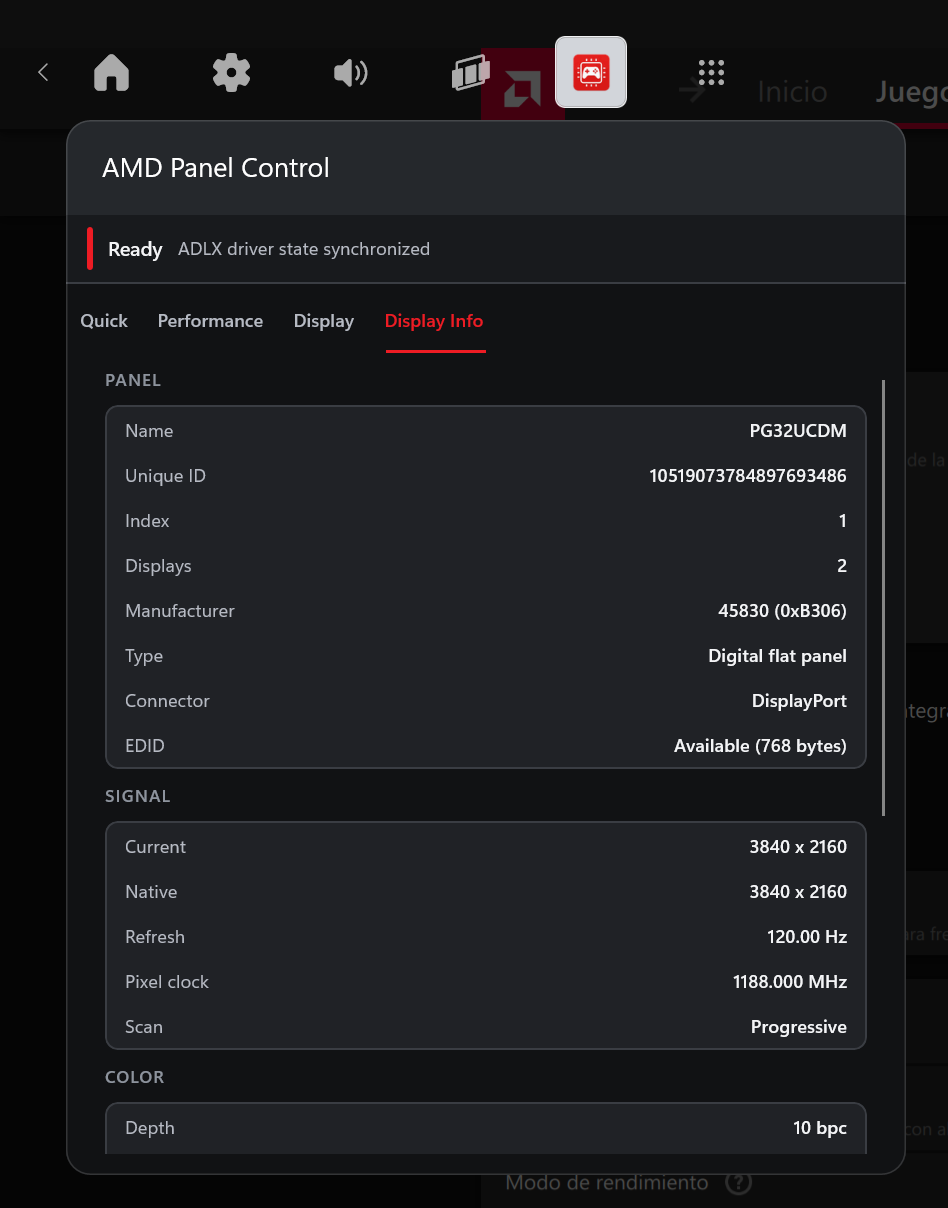
Task: Click Manufacturer value 45830 (0xB306)
Action: (782, 611)
